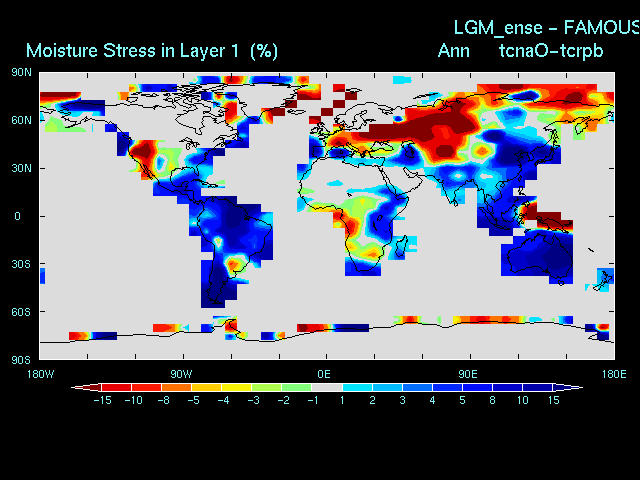Pick the red swatch between -15 and -10

(116, 387)
